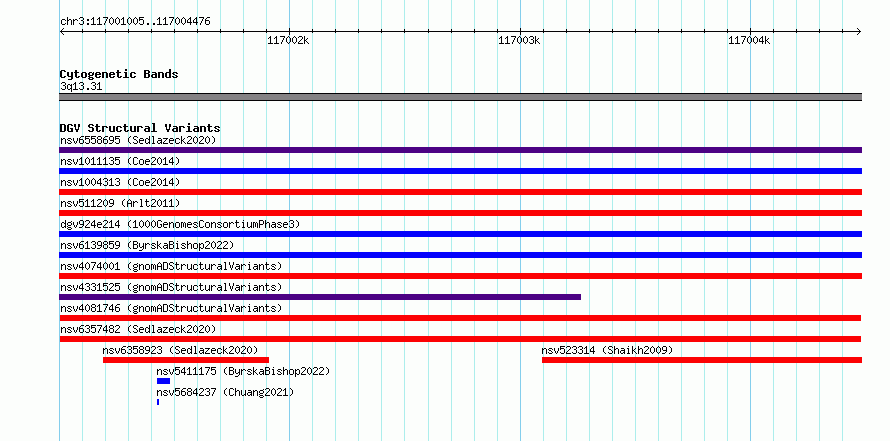
Task: Open nsv523314 (Shaikh2009) label
Action: (607, 350)
